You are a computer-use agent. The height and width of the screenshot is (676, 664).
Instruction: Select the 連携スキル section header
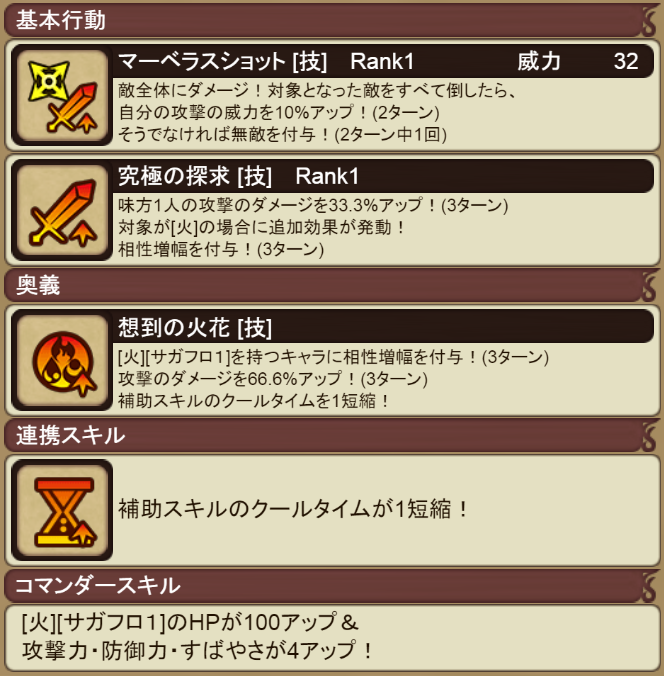coord(332,435)
